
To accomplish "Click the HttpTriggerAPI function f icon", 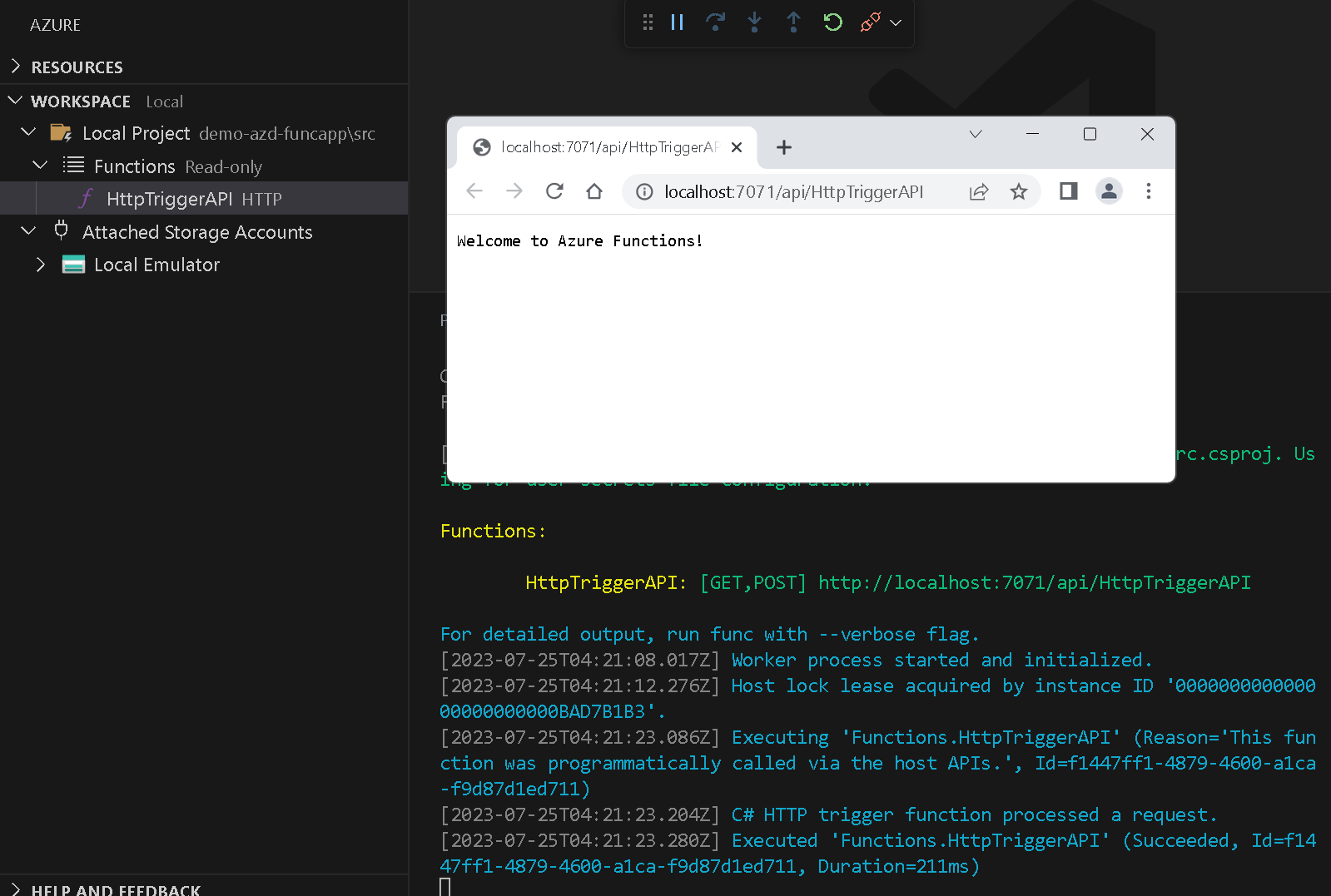I will (x=86, y=198).
